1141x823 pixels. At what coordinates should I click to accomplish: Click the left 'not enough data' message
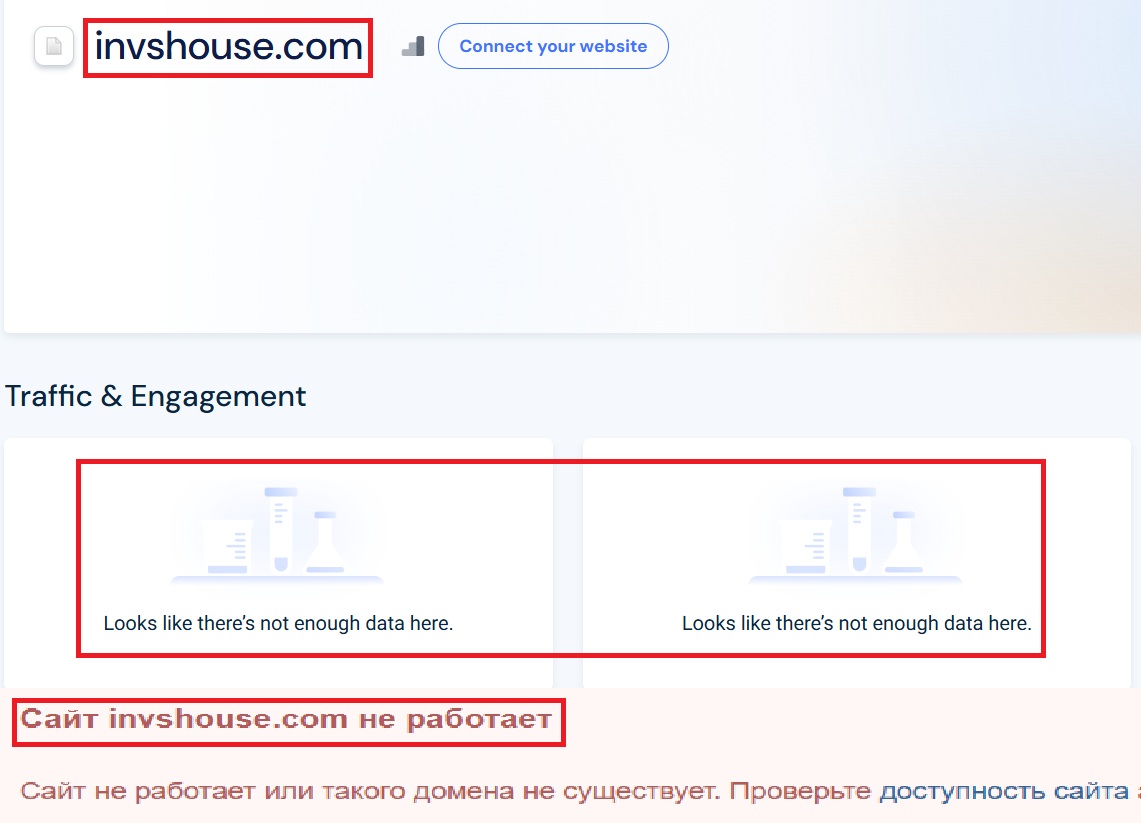click(277, 623)
